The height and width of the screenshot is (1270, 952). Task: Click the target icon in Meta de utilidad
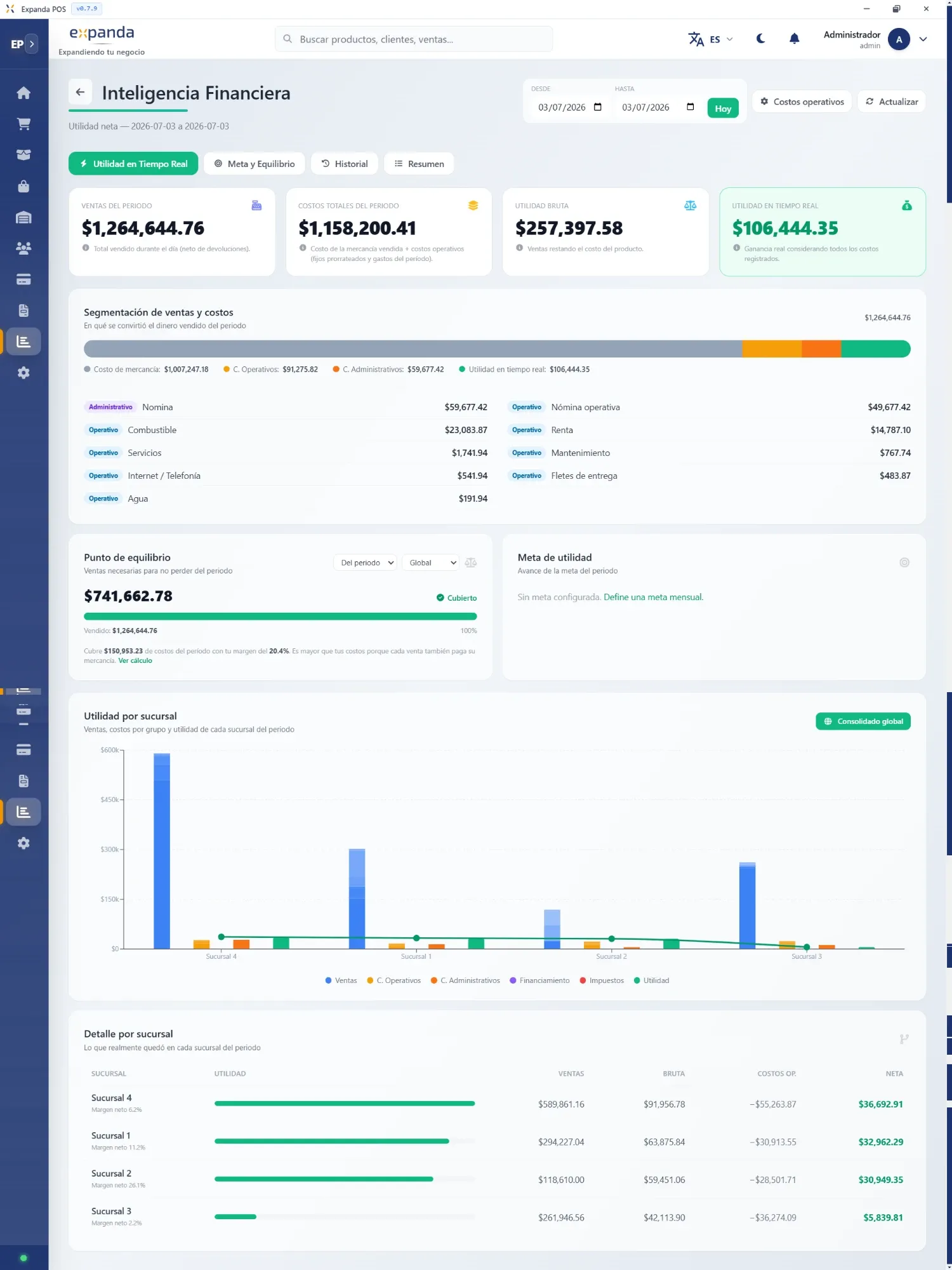click(904, 563)
